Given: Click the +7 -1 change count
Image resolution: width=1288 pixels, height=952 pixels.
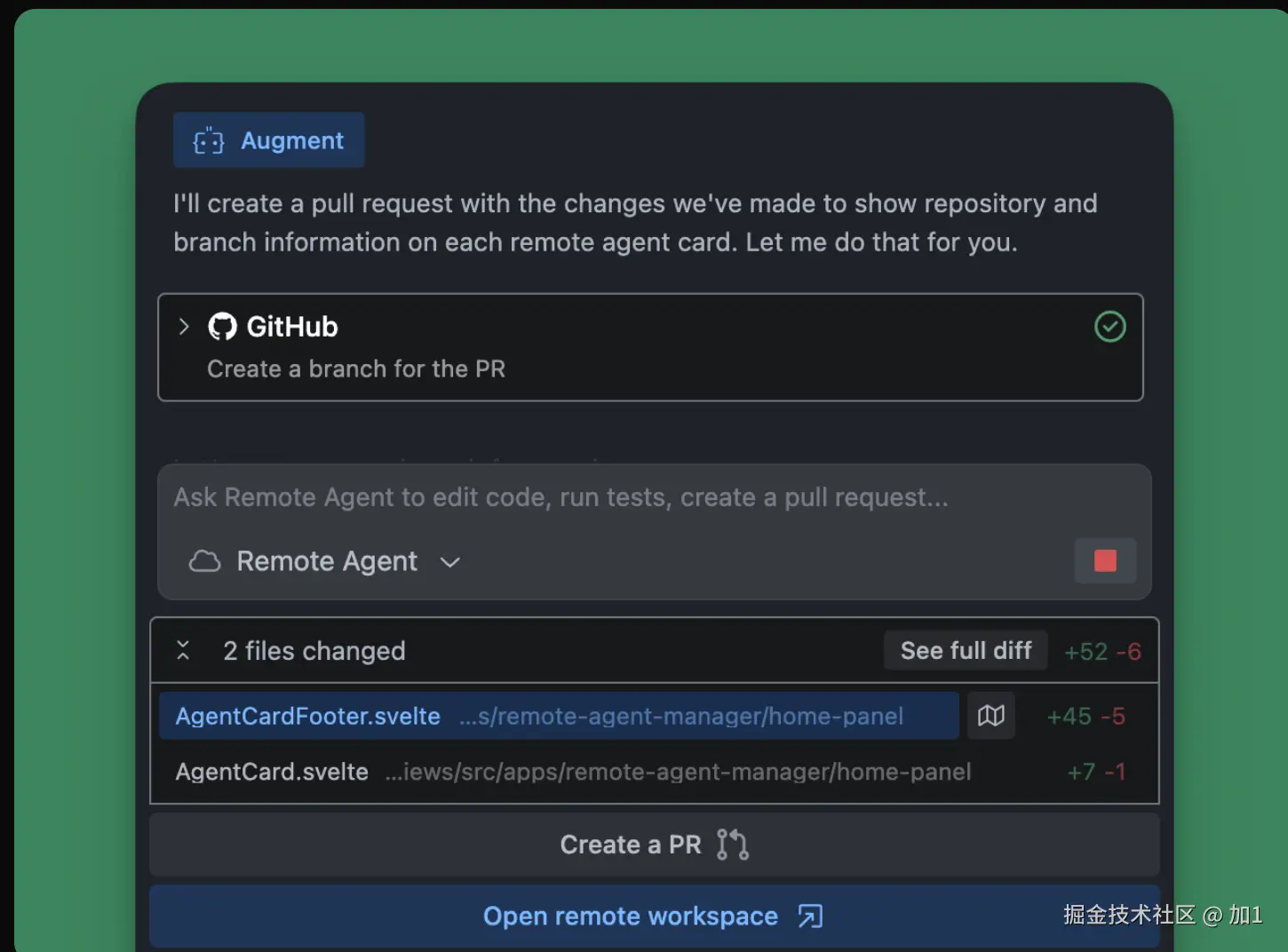Looking at the screenshot, I should (1096, 772).
